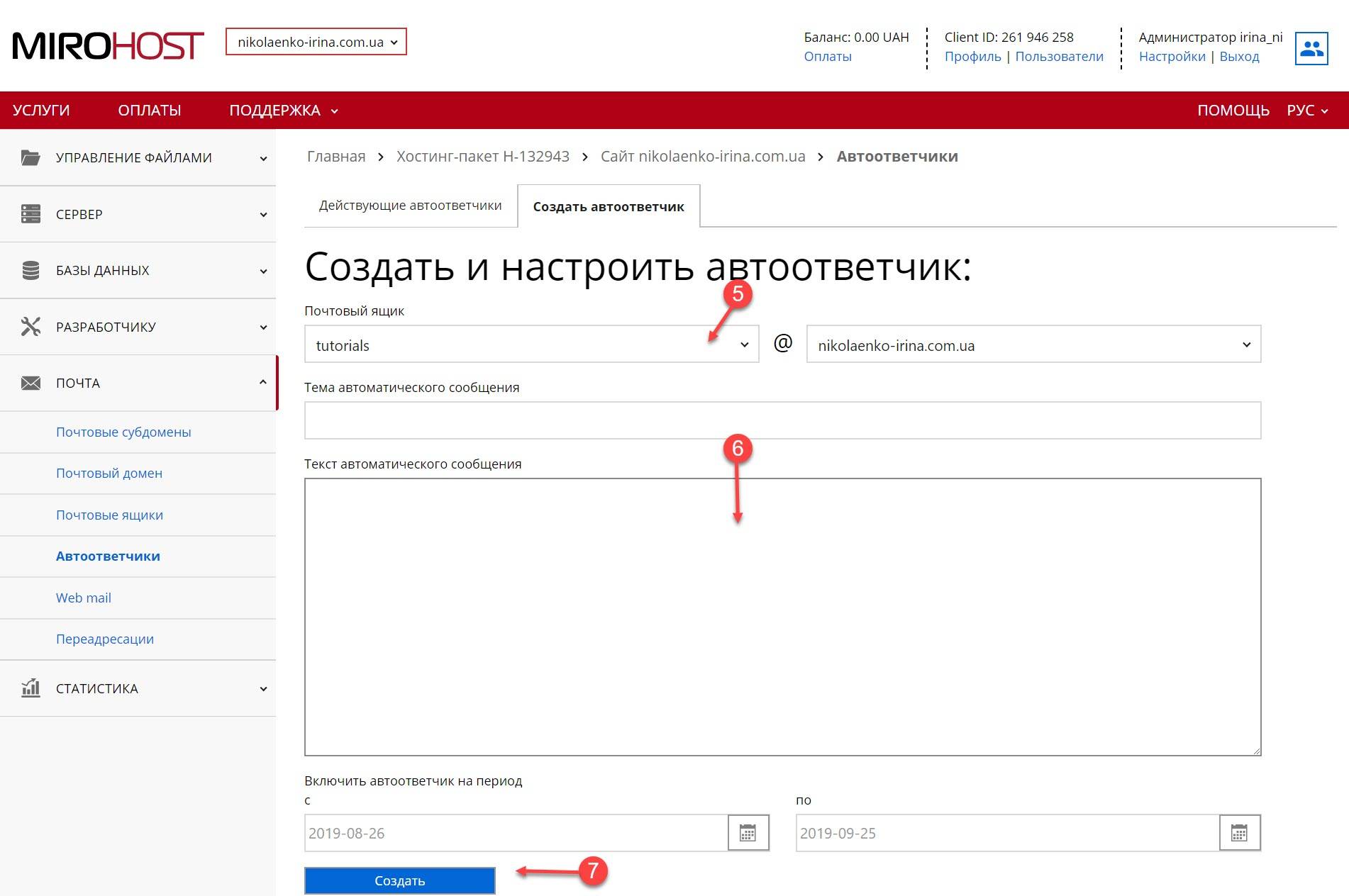Switch to Действующие автоответчики tab
The image size is (1349, 896).
pyautogui.click(x=411, y=206)
